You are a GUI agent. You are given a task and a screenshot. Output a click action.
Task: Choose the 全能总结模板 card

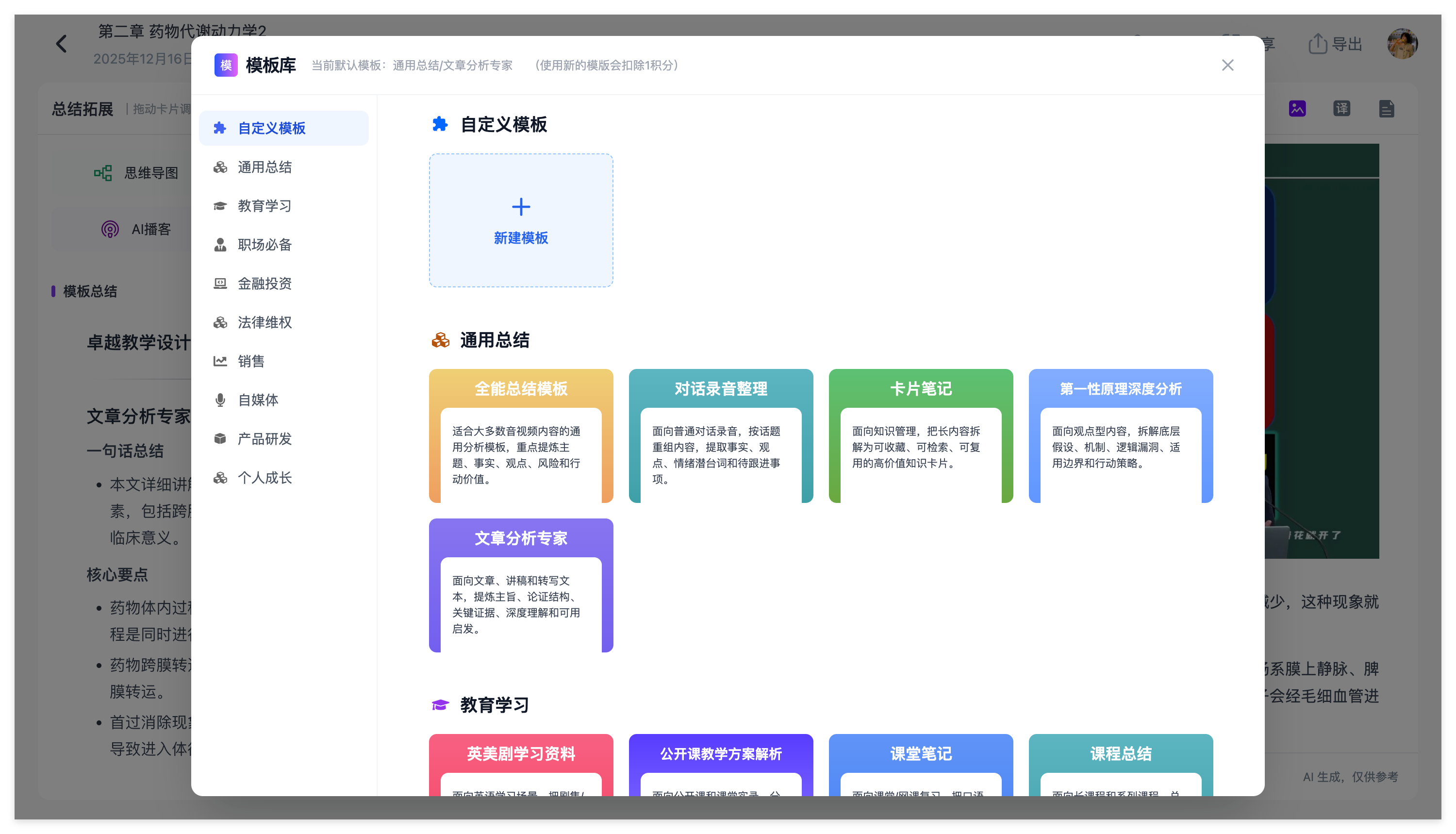520,436
